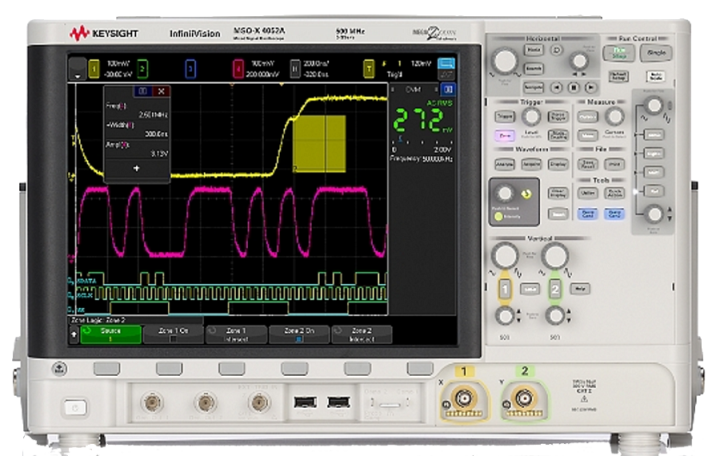
Task: Push the Save/Recall key
Action: click(588, 164)
